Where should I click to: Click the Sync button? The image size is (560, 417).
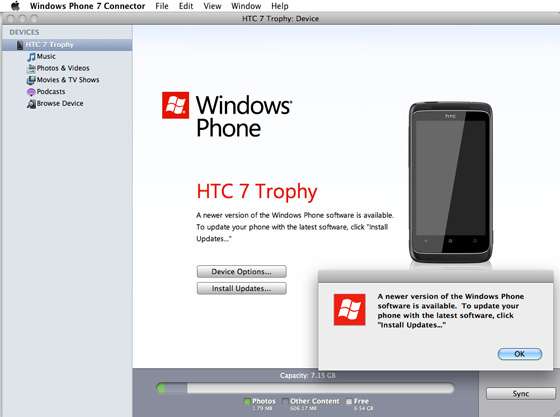521,393
